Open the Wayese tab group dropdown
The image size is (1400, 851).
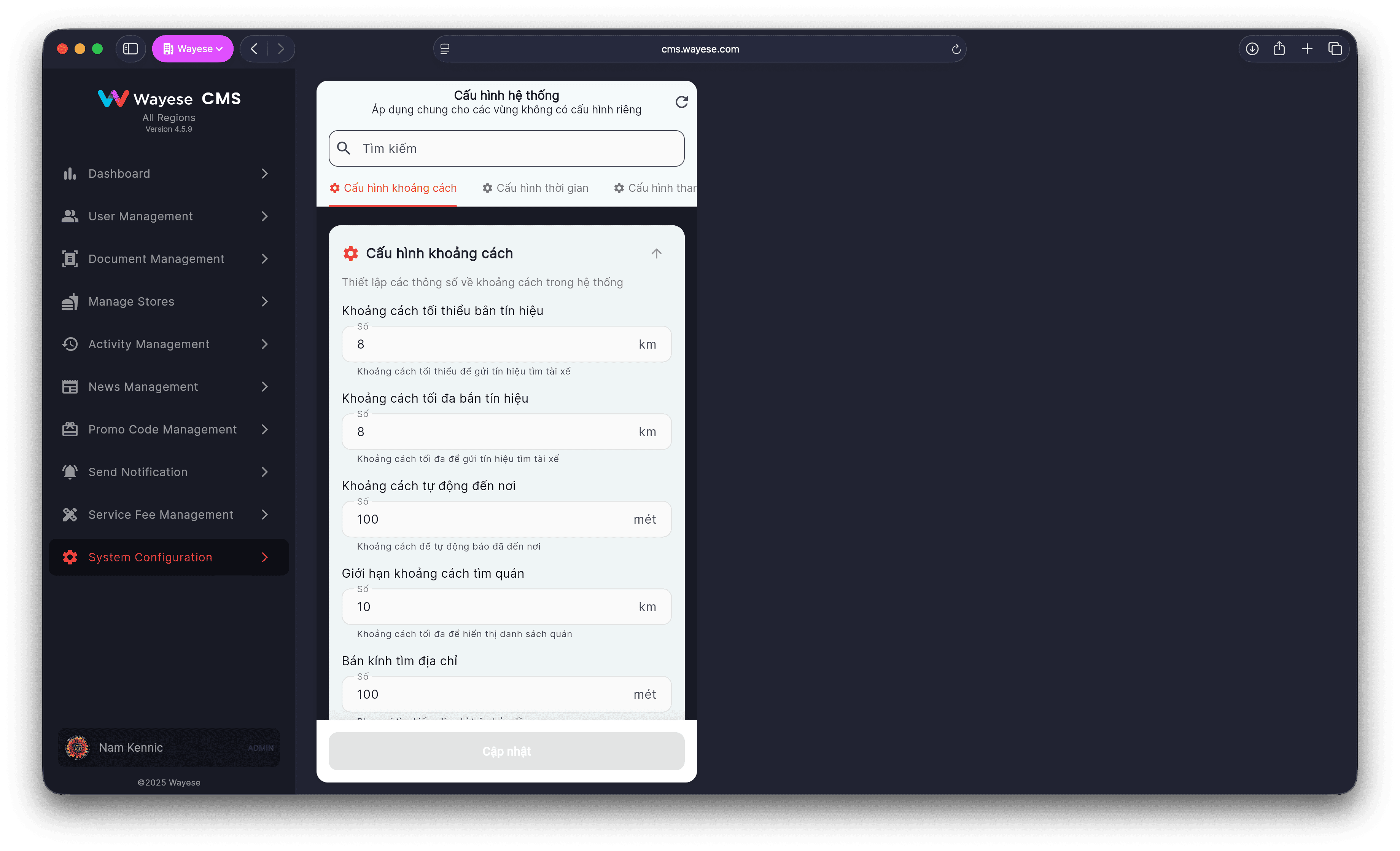[192, 49]
